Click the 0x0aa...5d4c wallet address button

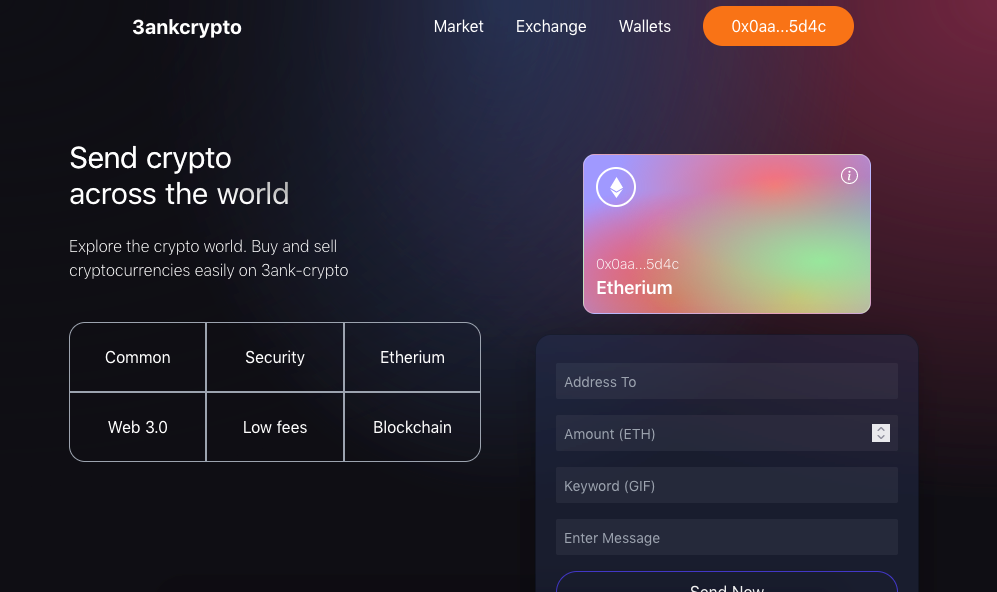point(778,26)
